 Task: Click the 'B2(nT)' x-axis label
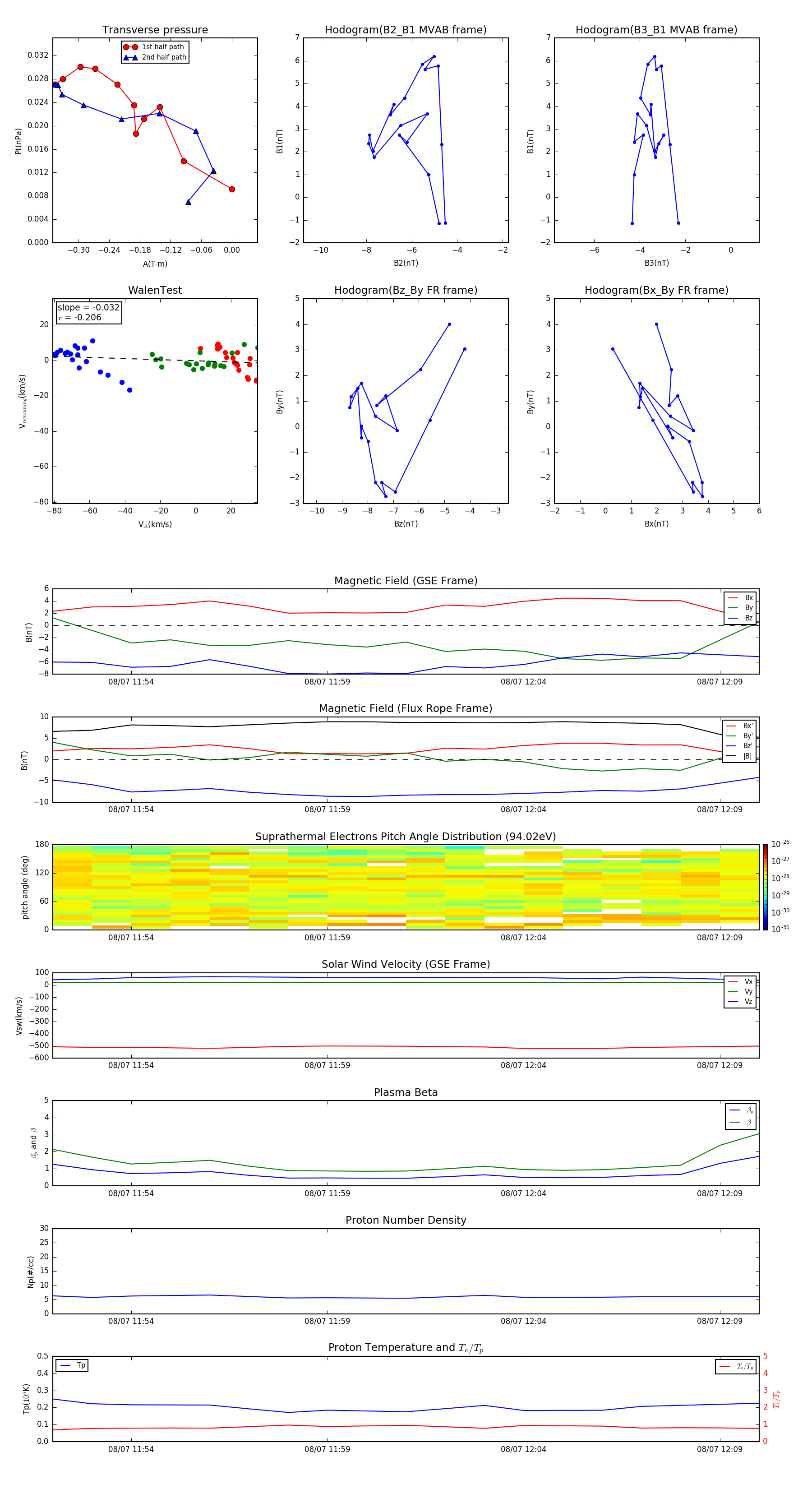click(x=406, y=263)
